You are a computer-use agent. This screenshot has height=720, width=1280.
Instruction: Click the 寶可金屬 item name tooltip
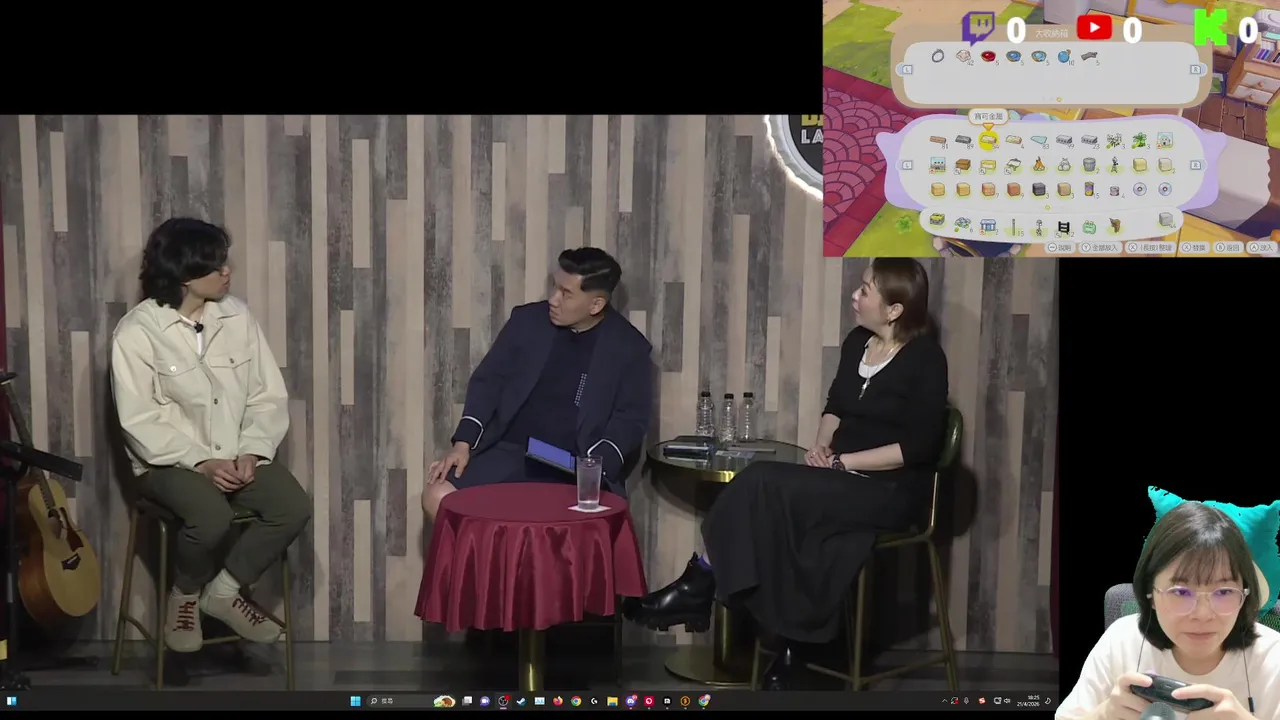coord(988,116)
